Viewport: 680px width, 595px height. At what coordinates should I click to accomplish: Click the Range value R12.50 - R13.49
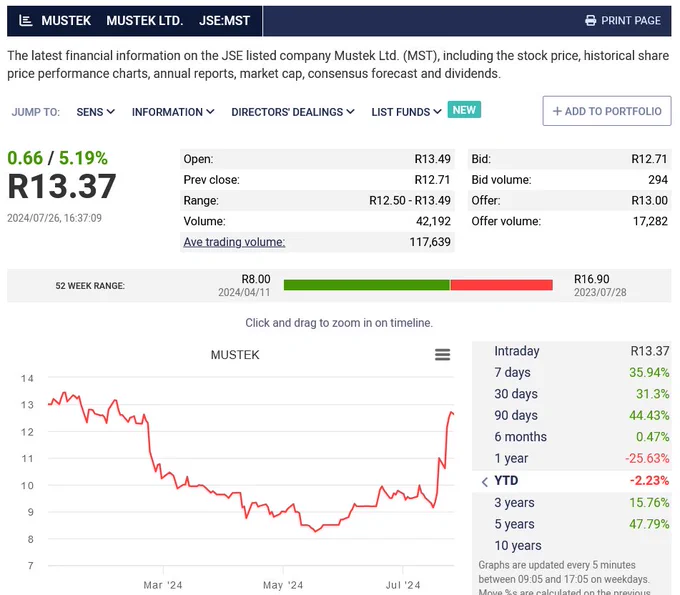tap(410, 200)
